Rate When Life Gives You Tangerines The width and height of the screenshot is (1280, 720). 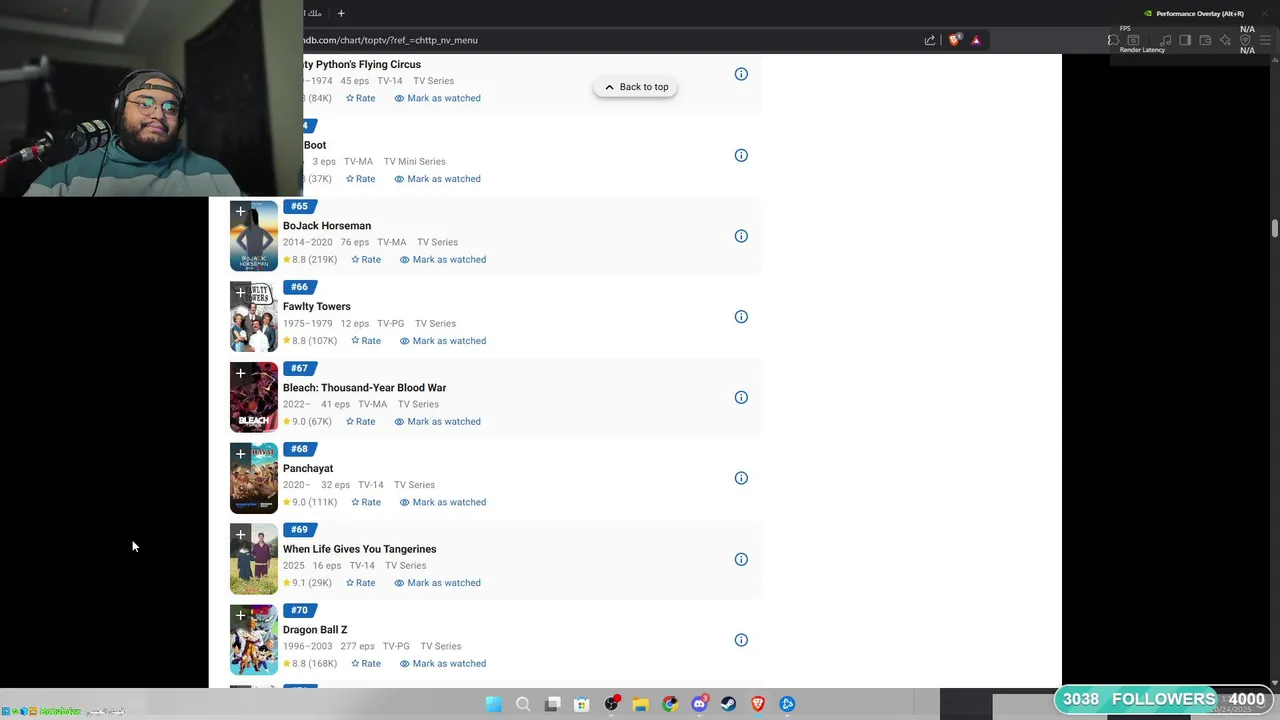pos(360,583)
